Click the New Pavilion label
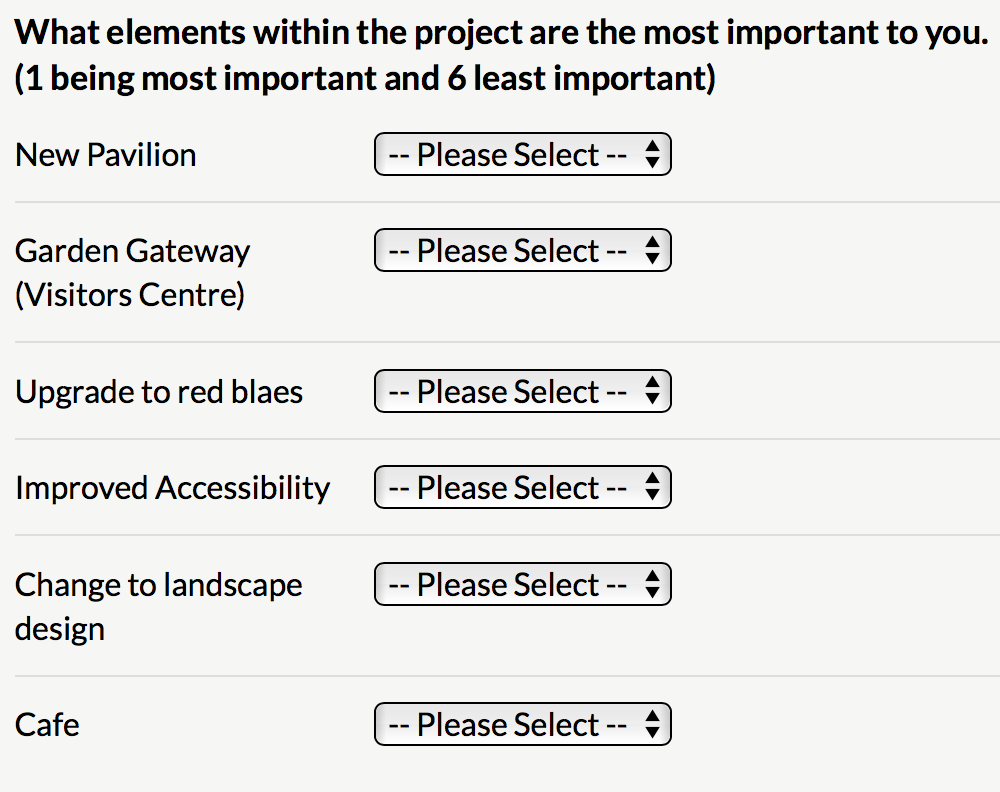The width and height of the screenshot is (1000, 792). (105, 155)
